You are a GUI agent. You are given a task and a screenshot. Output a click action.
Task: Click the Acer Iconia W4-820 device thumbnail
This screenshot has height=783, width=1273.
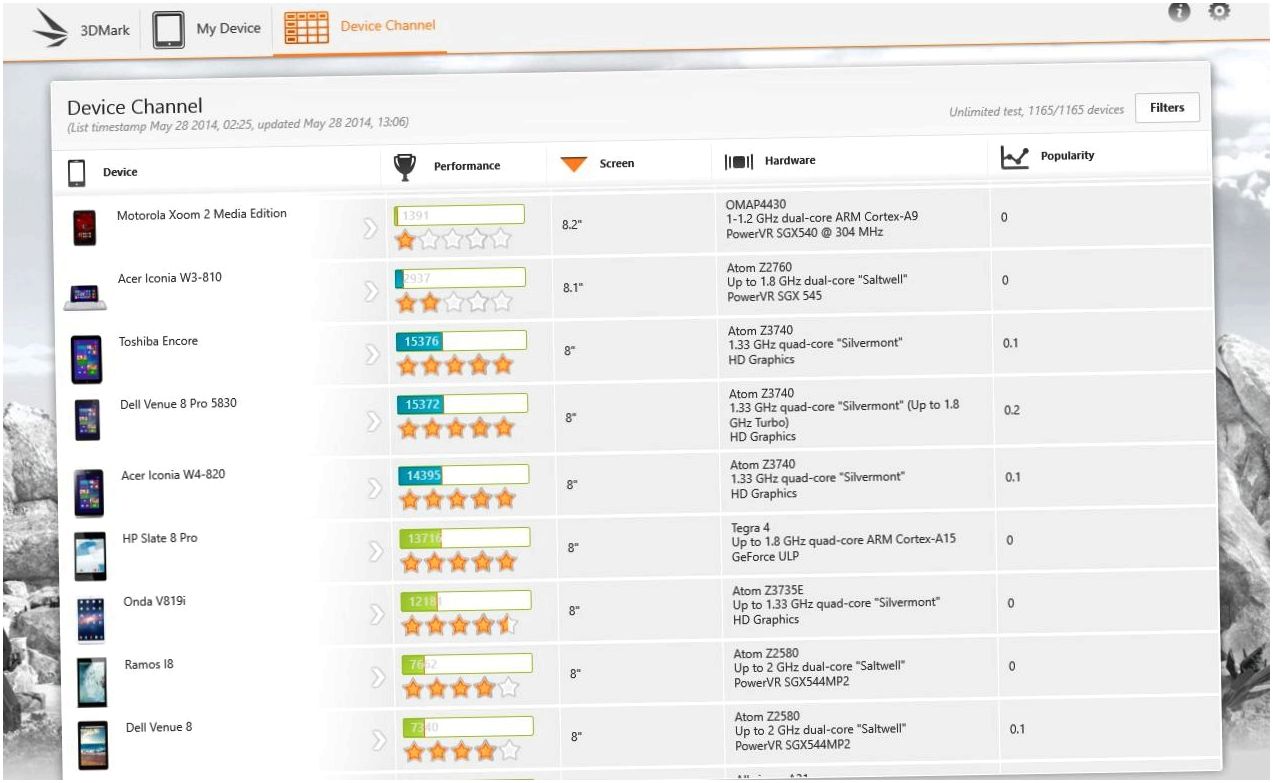pyautogui.click(x=88, y=492)
